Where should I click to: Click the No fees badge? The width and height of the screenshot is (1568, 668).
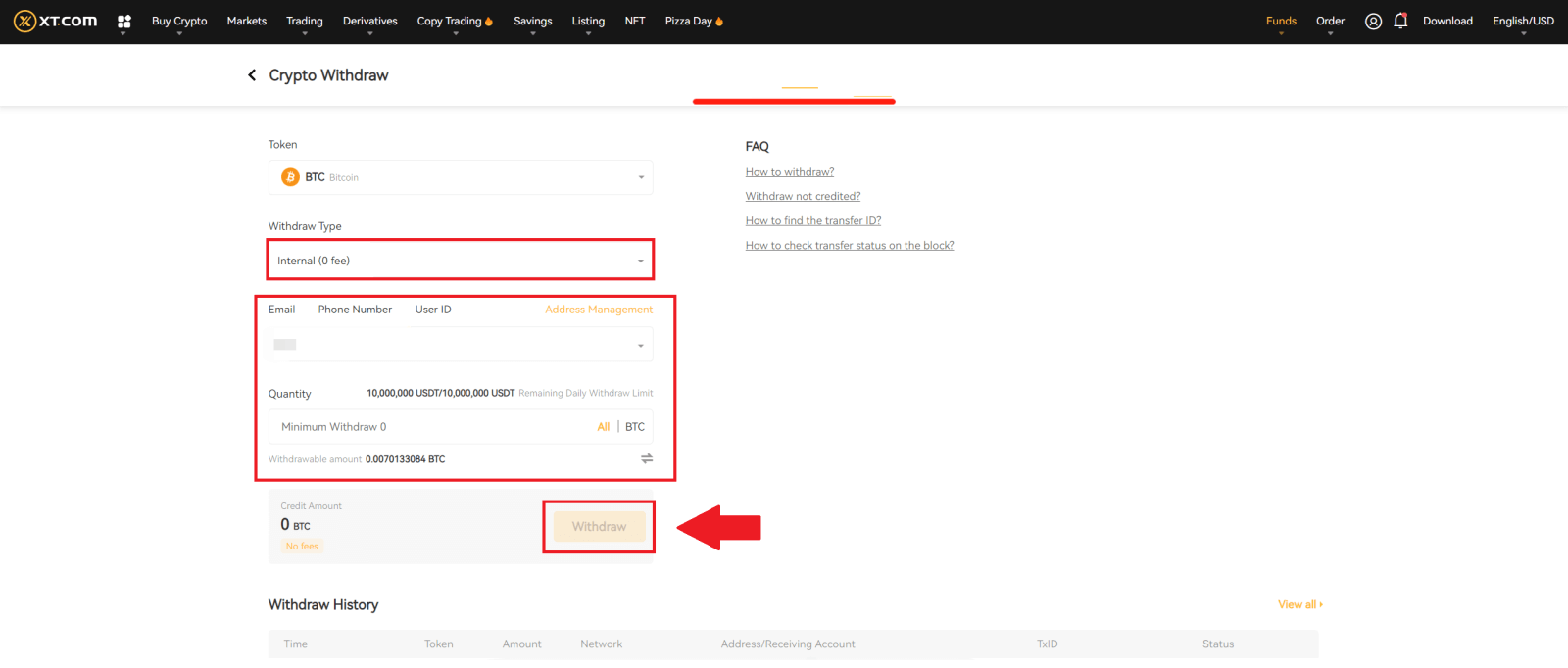[302, 547]
